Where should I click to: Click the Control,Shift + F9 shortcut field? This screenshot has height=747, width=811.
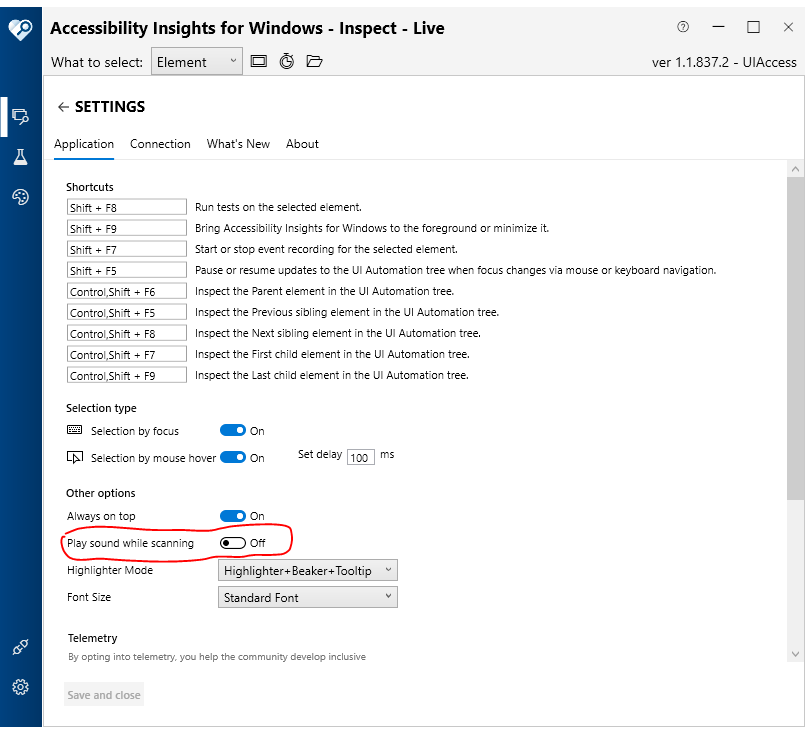pyautogui.click(x=127, y=375)
